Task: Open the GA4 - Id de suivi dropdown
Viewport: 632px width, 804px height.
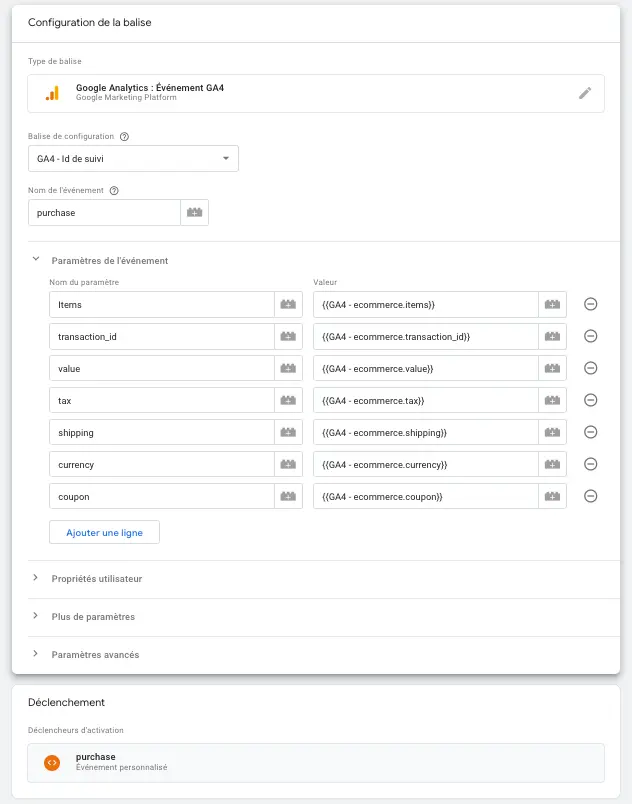Action: click(x=133, y=158)
